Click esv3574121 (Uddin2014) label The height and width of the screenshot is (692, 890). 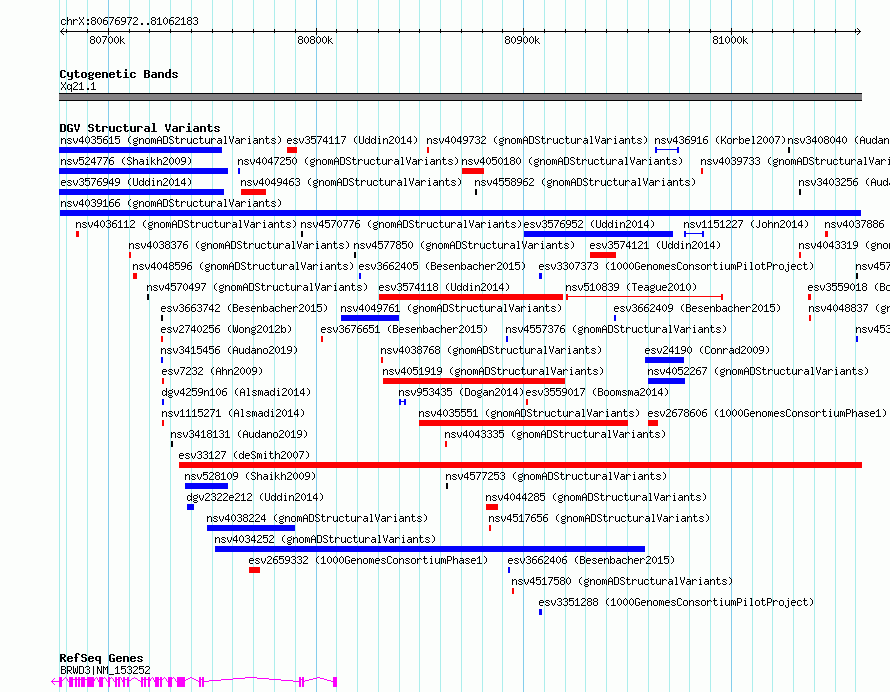pyautogui.click(x=655, y=245)
